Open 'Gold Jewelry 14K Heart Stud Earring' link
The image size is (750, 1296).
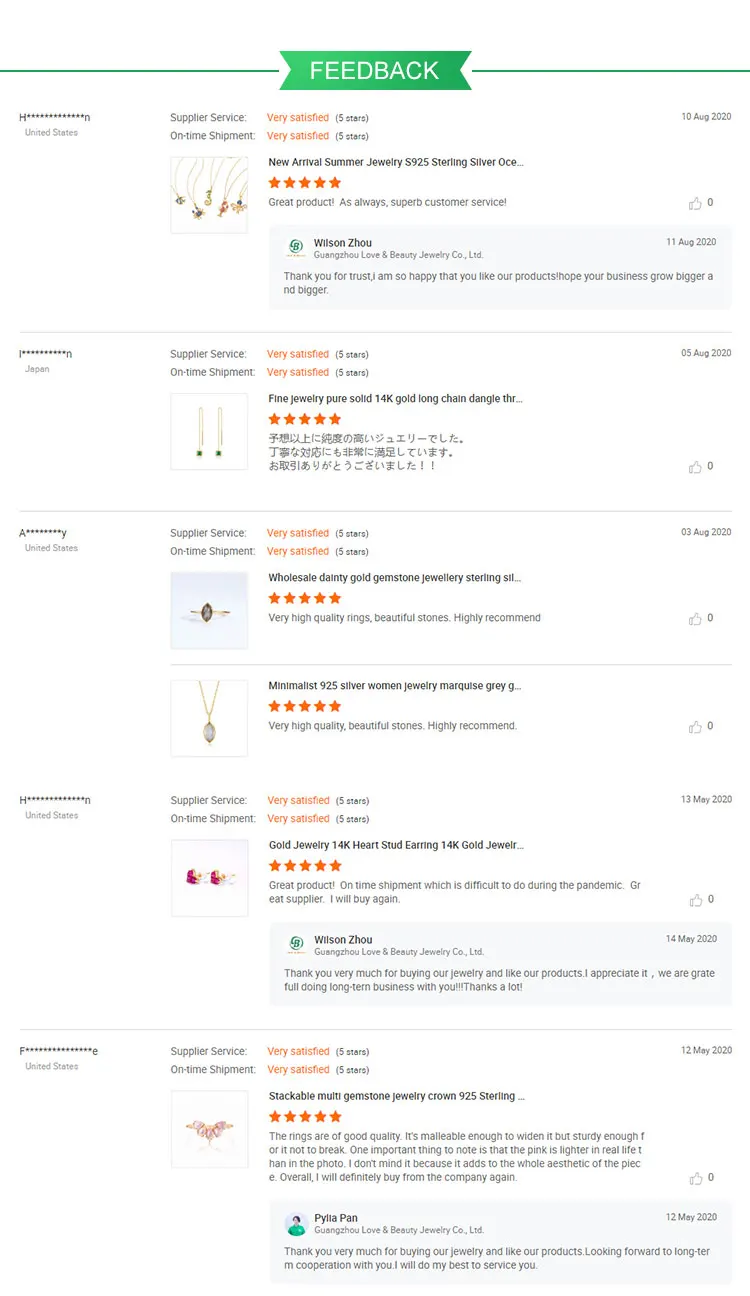(x=395, y=845)
